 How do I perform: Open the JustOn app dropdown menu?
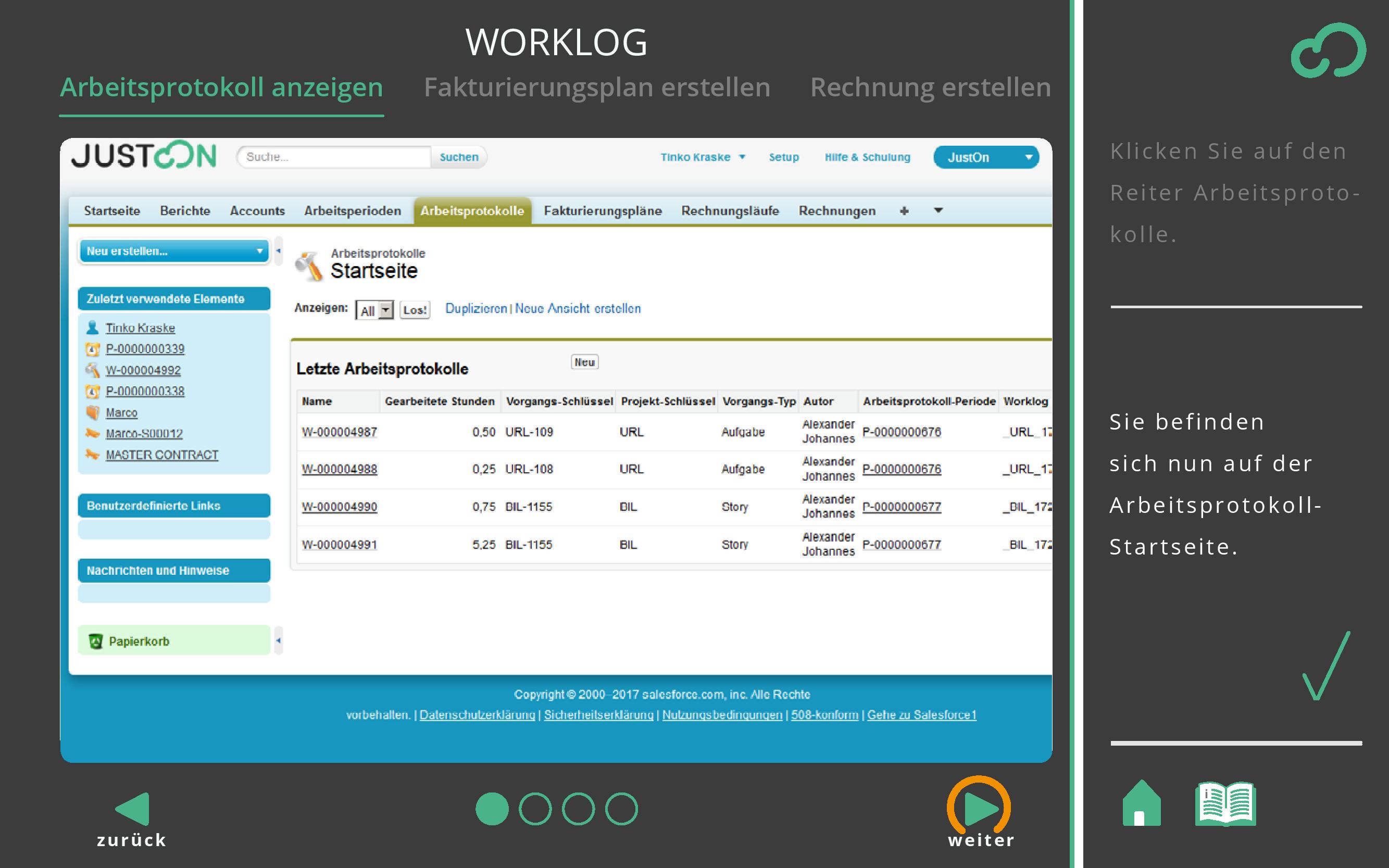[985, 157]
